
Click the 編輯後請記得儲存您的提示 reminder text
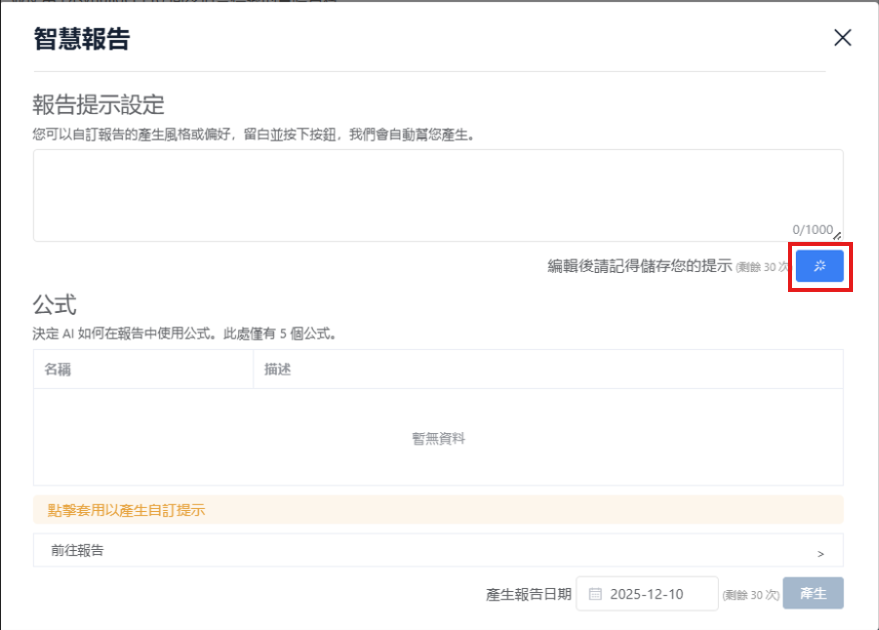[639, 266]
